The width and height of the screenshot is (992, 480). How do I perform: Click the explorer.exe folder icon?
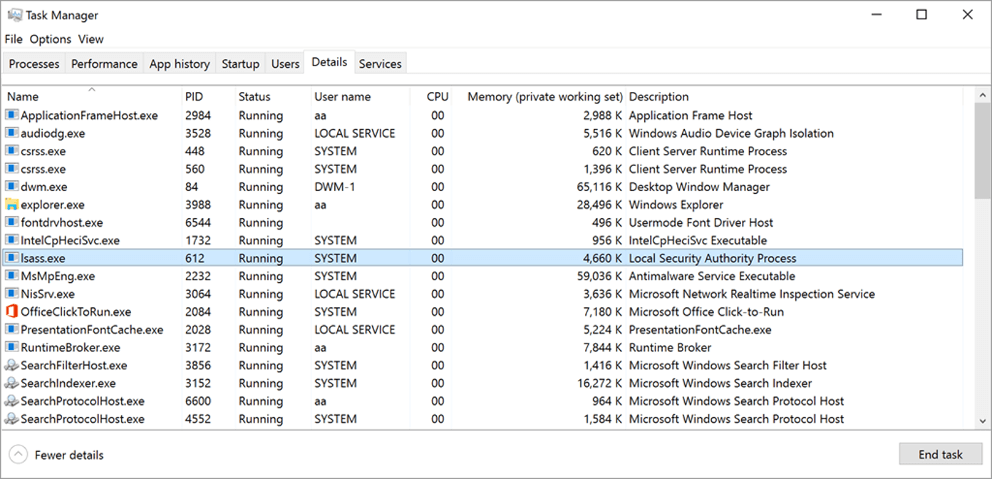tap(12, 205)
